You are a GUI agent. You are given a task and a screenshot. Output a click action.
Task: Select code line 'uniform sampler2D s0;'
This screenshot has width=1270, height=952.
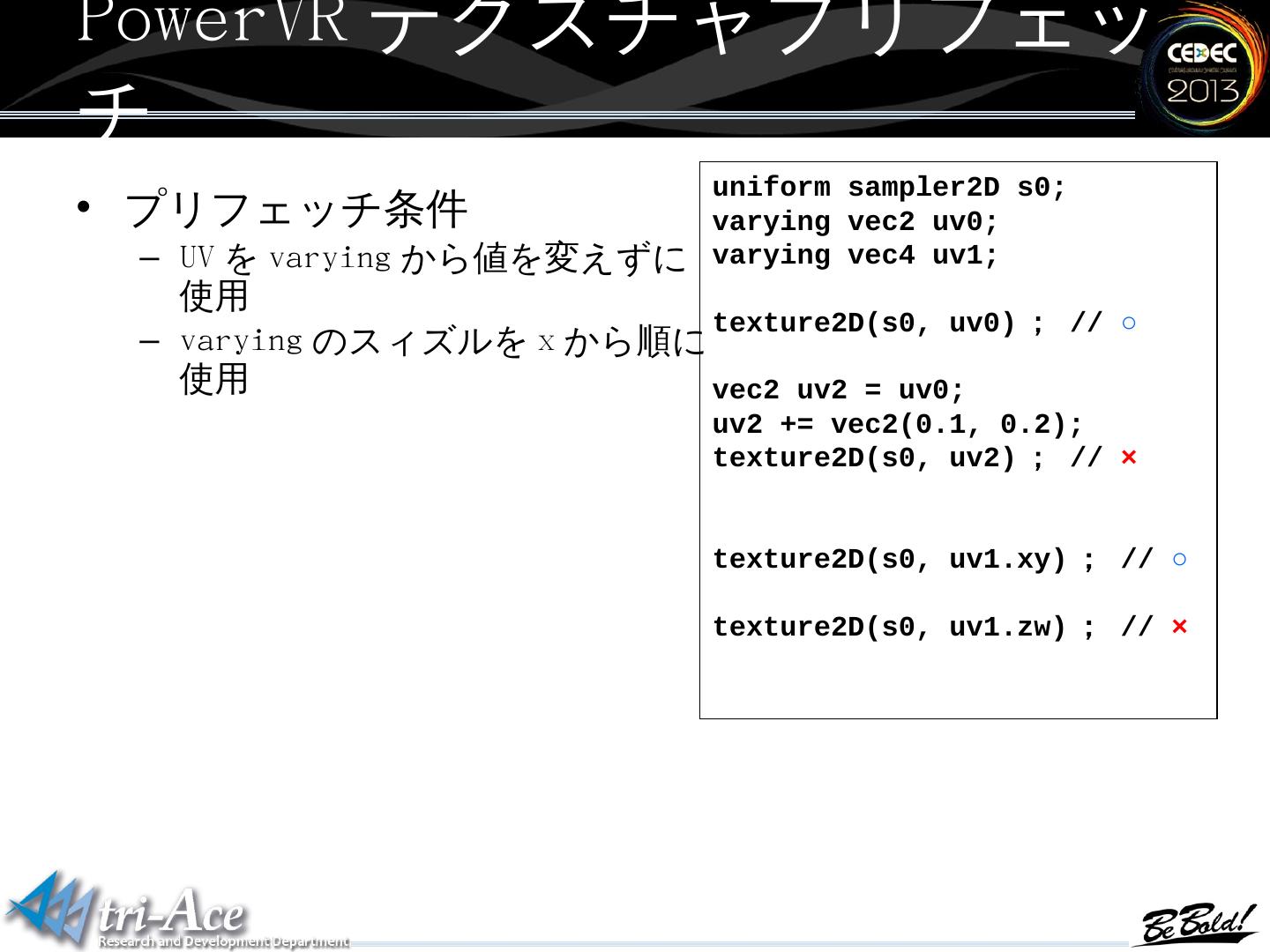click(889, 188)
